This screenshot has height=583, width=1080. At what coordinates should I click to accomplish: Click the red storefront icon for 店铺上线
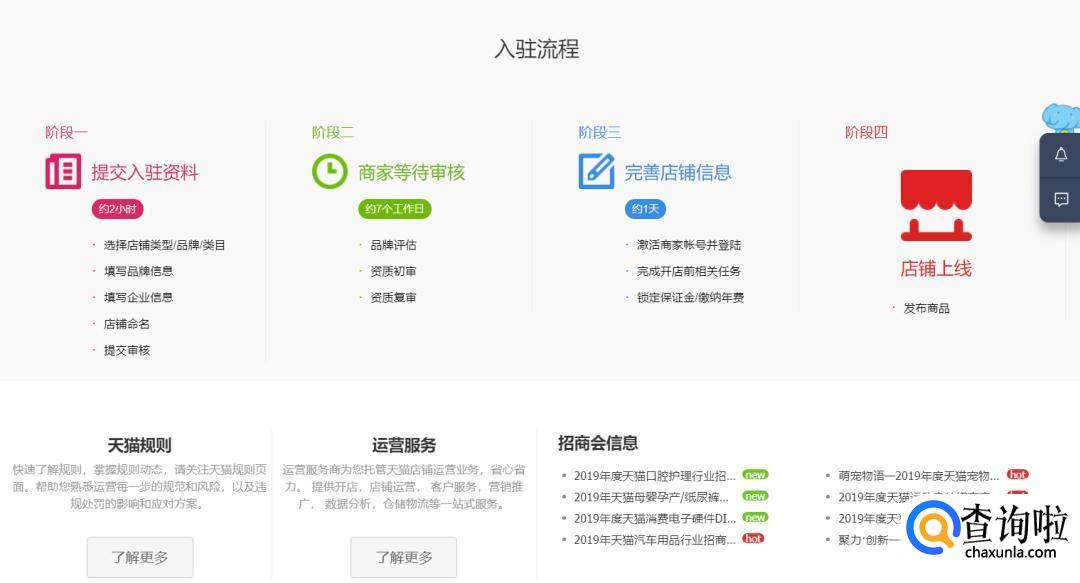pos(936,205)
